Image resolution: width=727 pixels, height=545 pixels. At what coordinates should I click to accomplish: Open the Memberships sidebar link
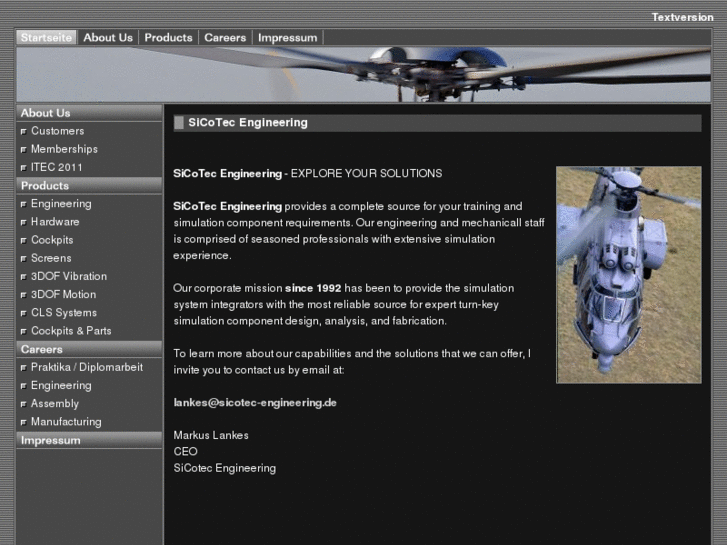pyautogui.click(x=64, y=149)
